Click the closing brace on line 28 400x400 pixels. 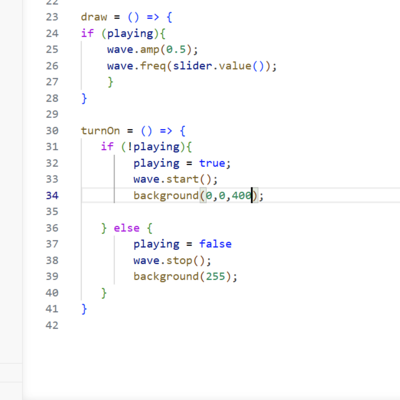click(x=84, y=98)
